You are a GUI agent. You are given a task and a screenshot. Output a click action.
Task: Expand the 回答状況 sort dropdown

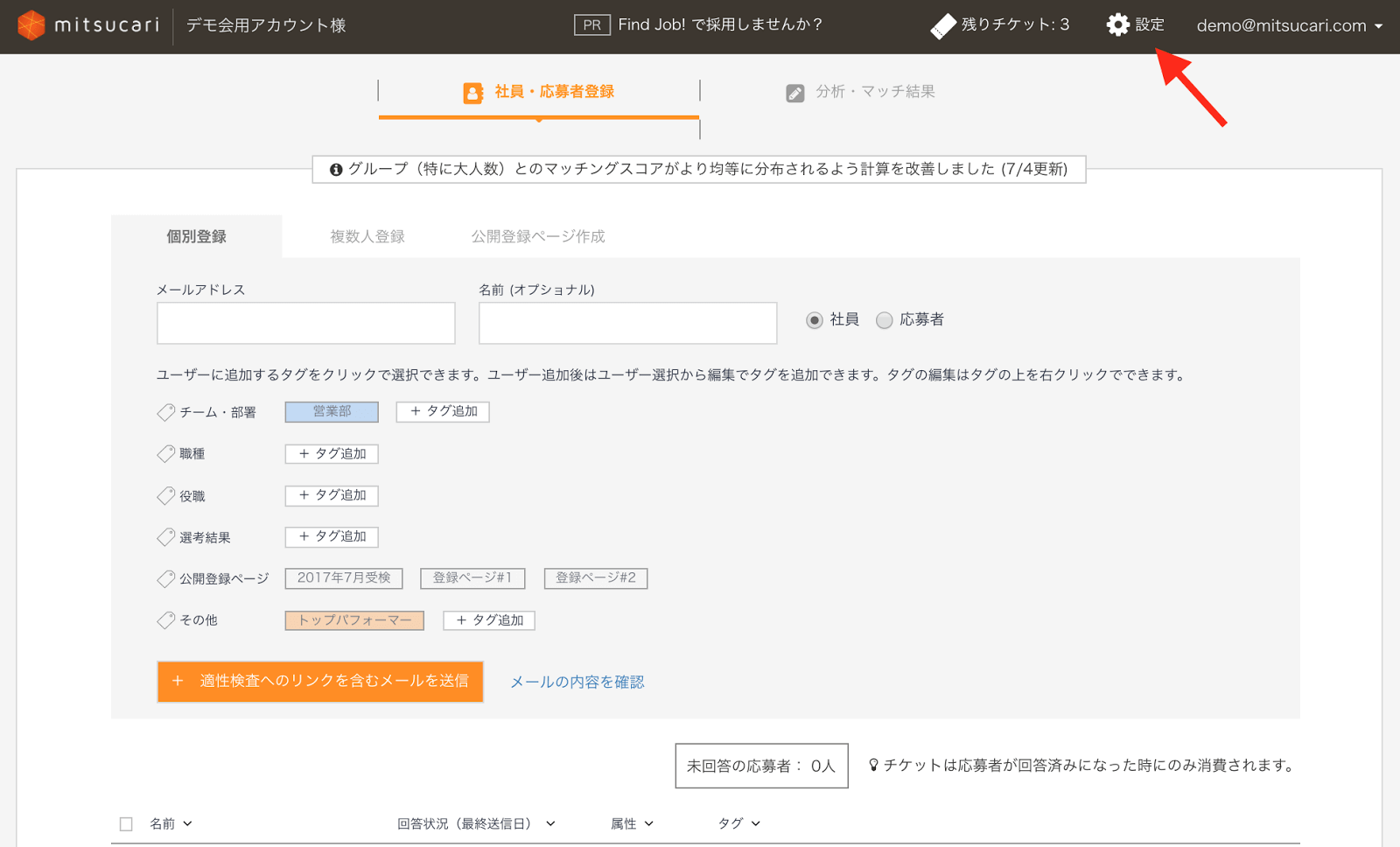tap(549, 823)
